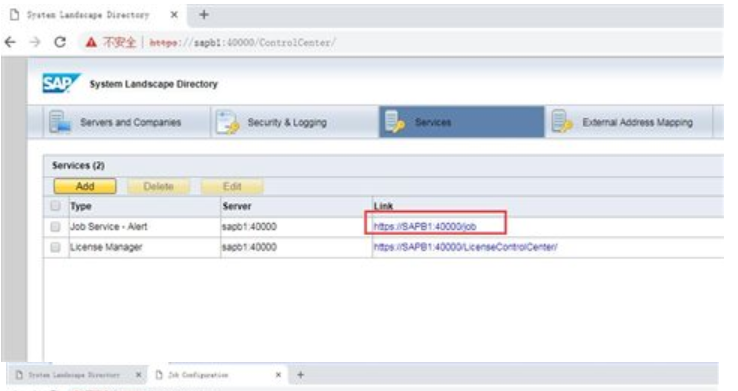The width and height of the screenshot is (738, 391).
Task: Check the Job Service - Alert row checkbox
Action: point(56,227)
